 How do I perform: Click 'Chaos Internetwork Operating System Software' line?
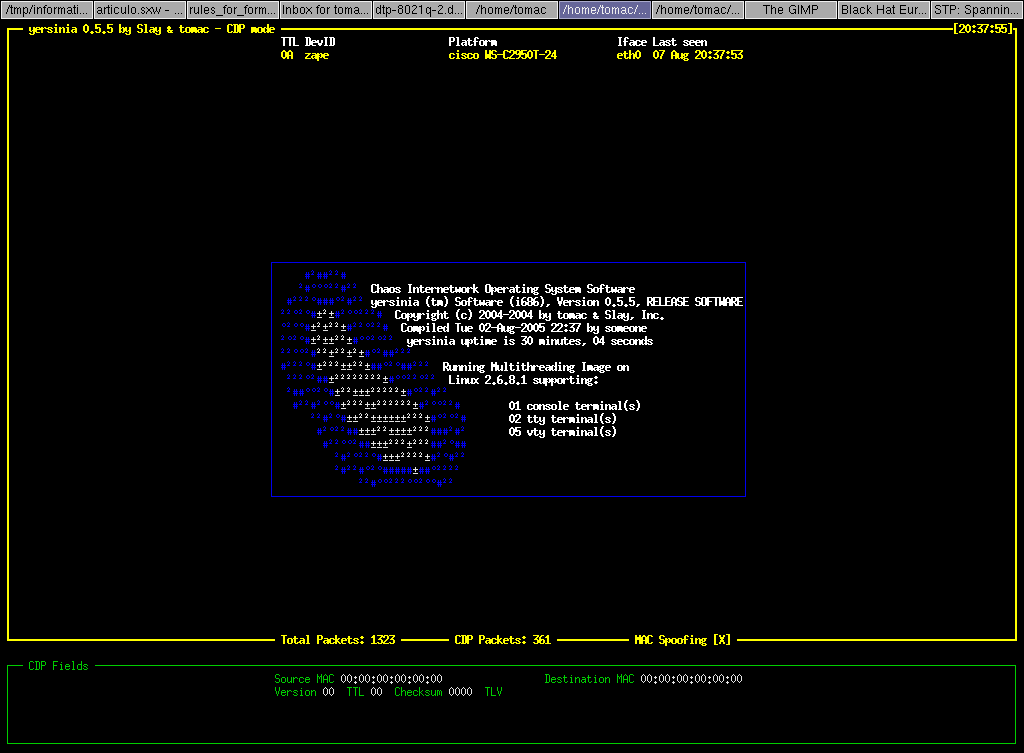coord(502,289)
